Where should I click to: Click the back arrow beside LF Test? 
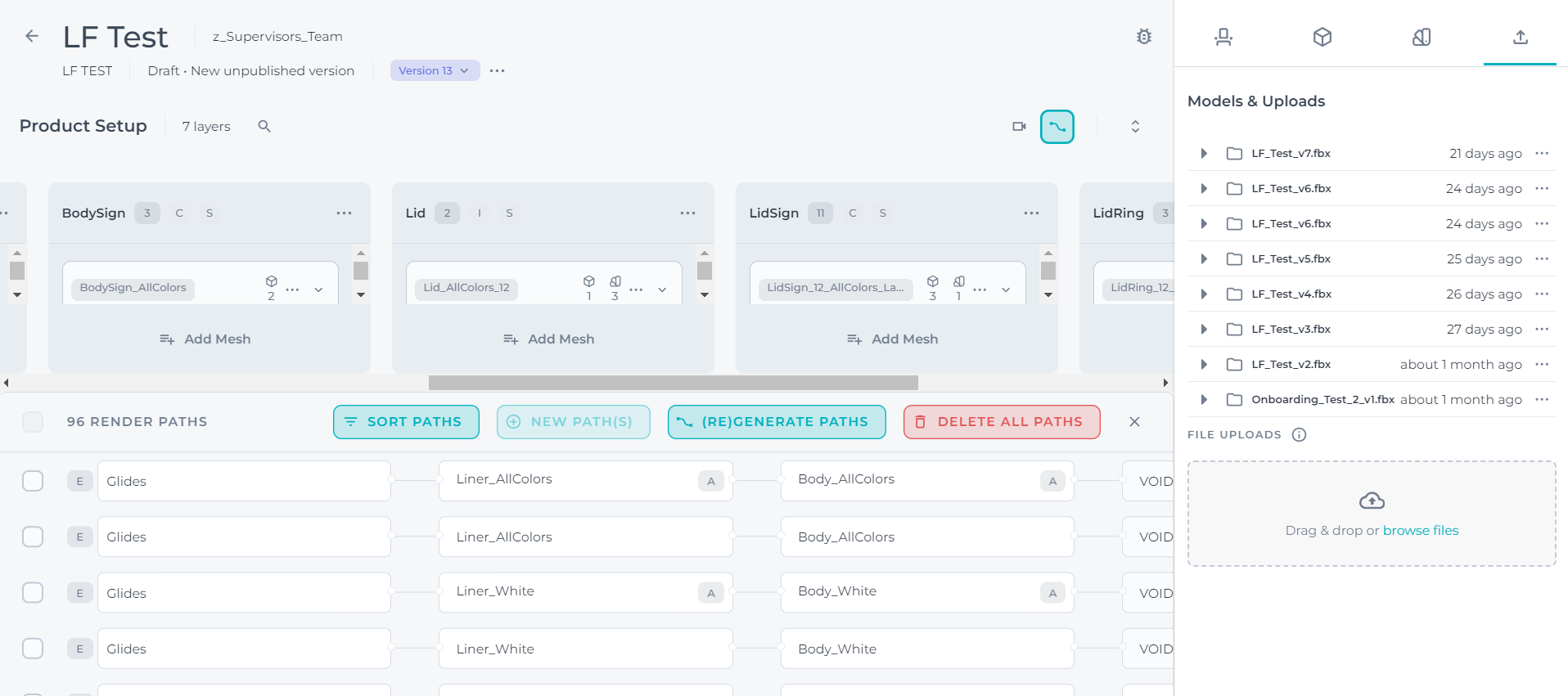(x=32, y=36)
